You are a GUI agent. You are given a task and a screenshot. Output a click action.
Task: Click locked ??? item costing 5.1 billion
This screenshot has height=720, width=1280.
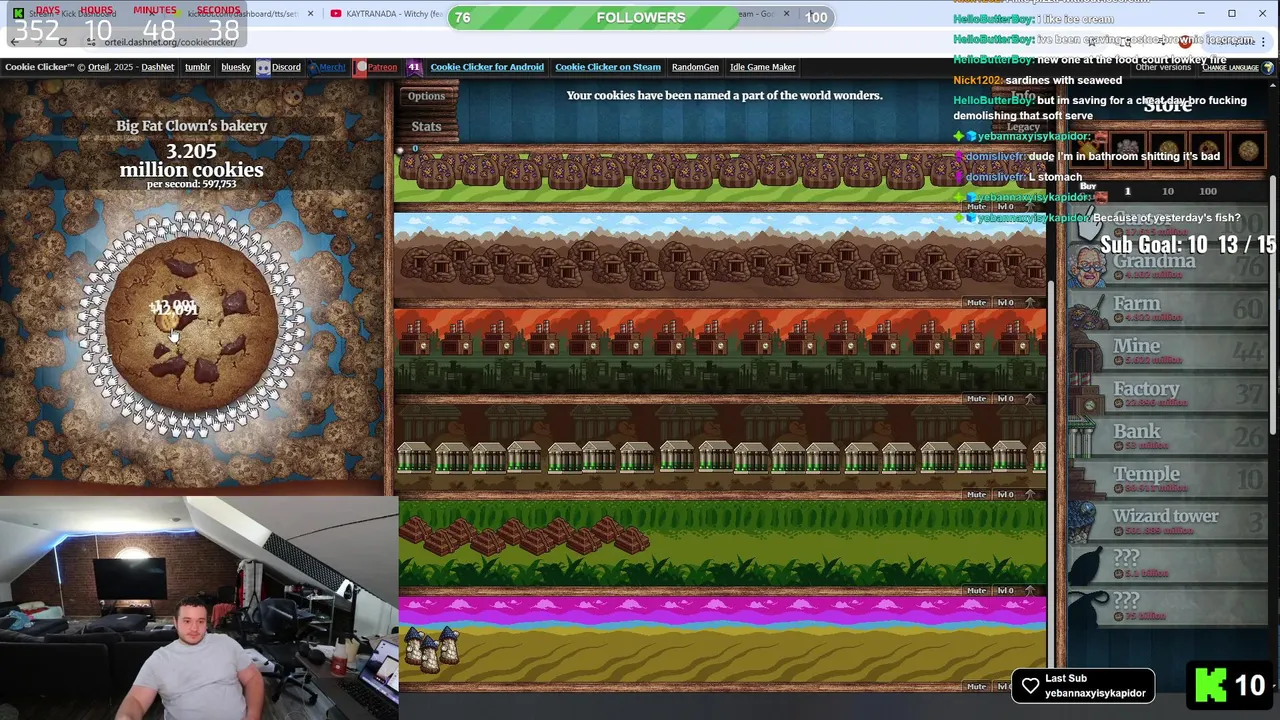pyautogui.click(x=1168, y=565)
